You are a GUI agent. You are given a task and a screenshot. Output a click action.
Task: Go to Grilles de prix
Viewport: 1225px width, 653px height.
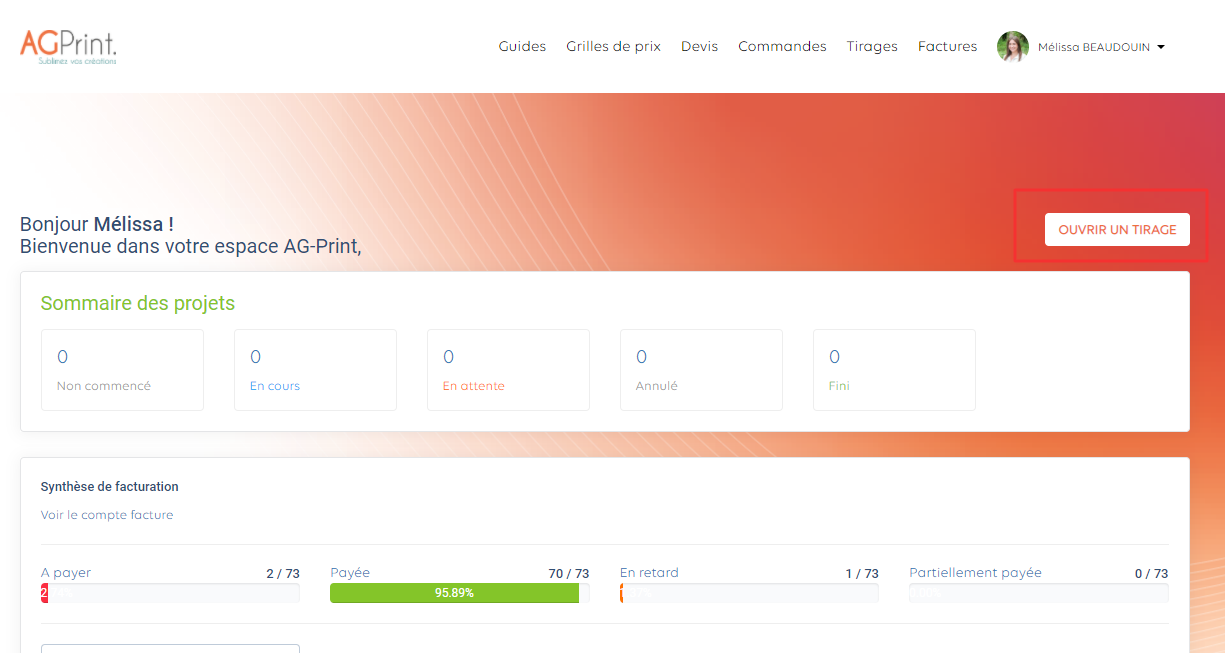(613, 46)
